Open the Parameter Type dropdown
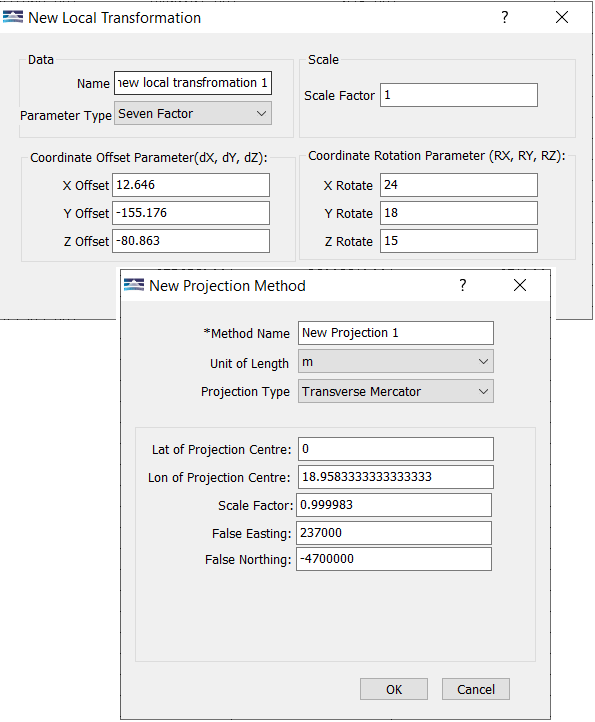The width and height of the screenshot is (595, 722). [193, 113]
